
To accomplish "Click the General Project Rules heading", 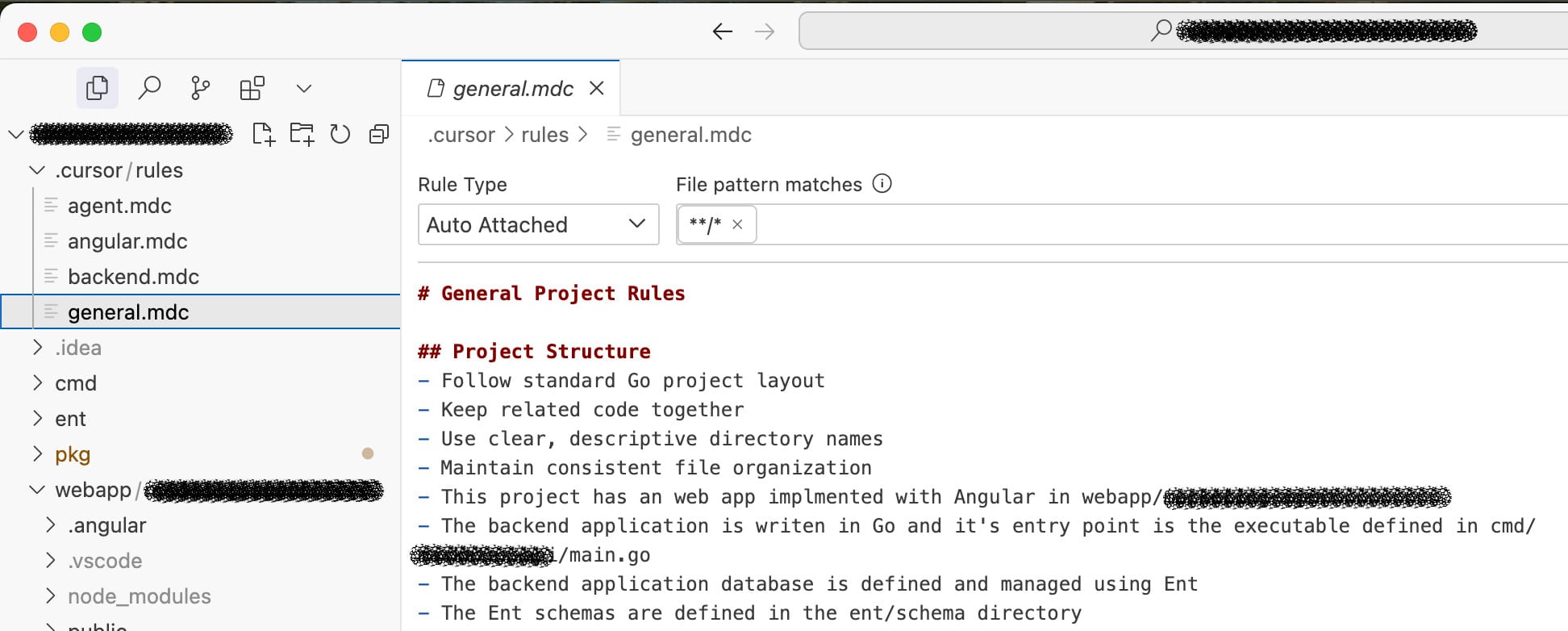I will coord(552,293).
